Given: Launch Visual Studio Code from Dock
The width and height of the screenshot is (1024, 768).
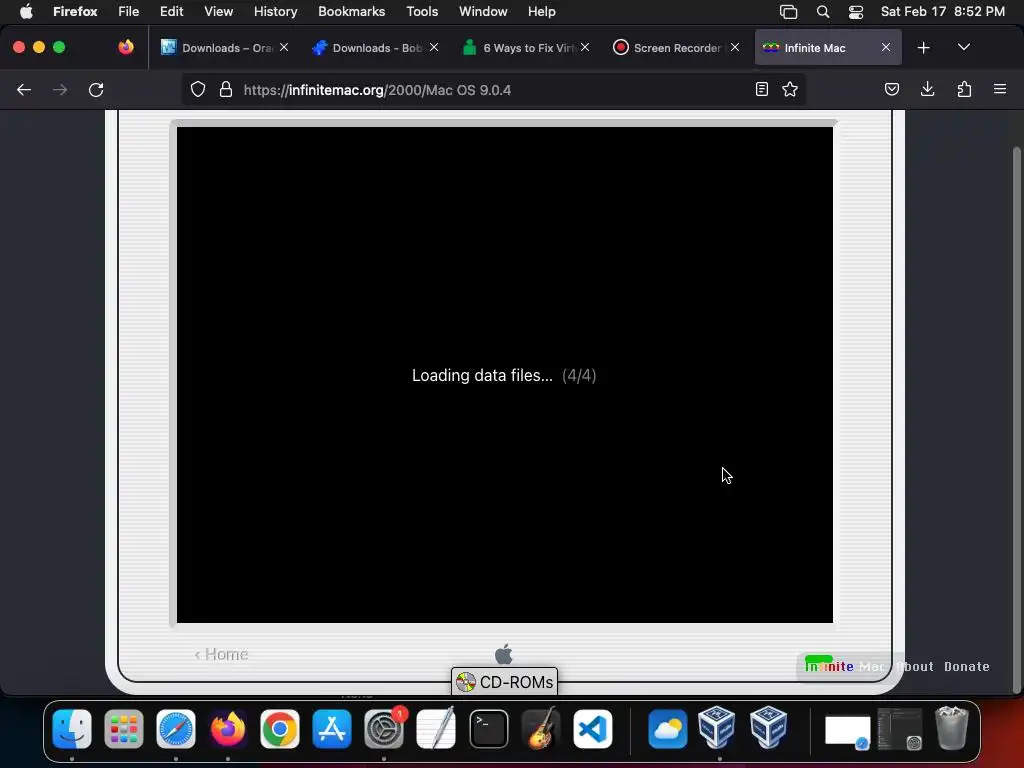Looking at the screenshot, I should tap(593, 729).
